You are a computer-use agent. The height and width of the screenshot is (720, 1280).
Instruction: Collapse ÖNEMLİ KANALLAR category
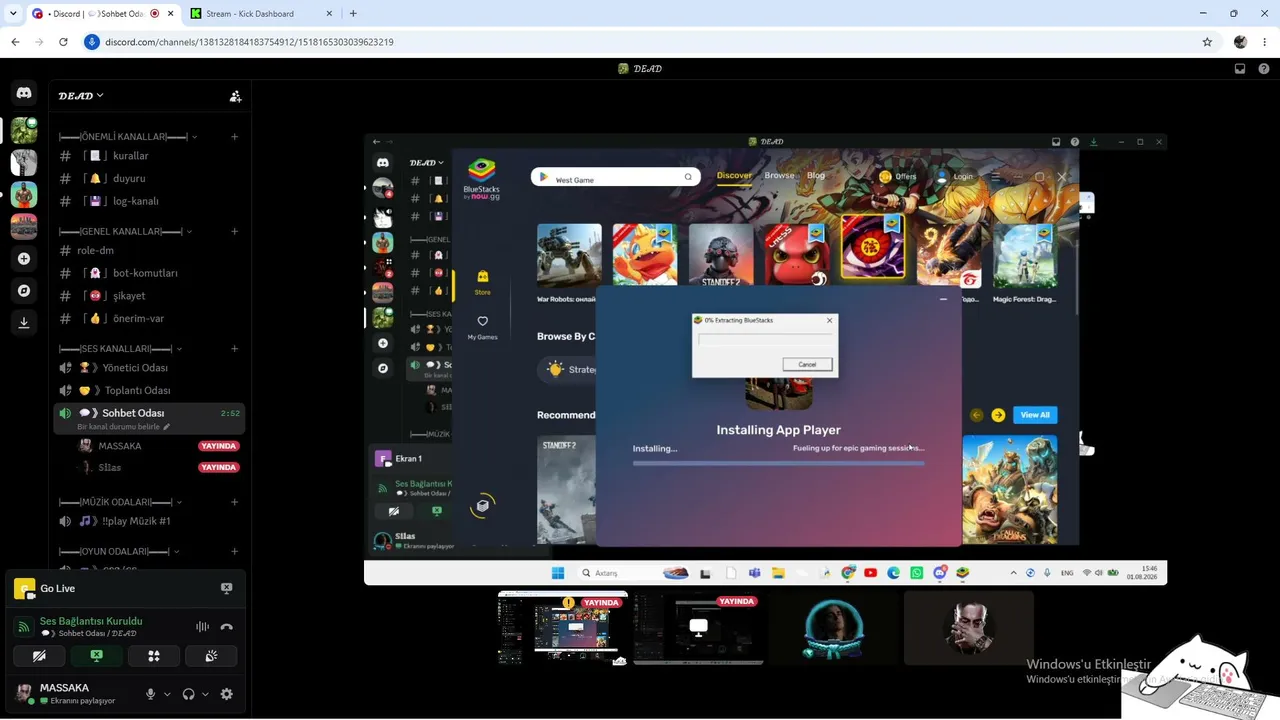(x=127, y=137)
